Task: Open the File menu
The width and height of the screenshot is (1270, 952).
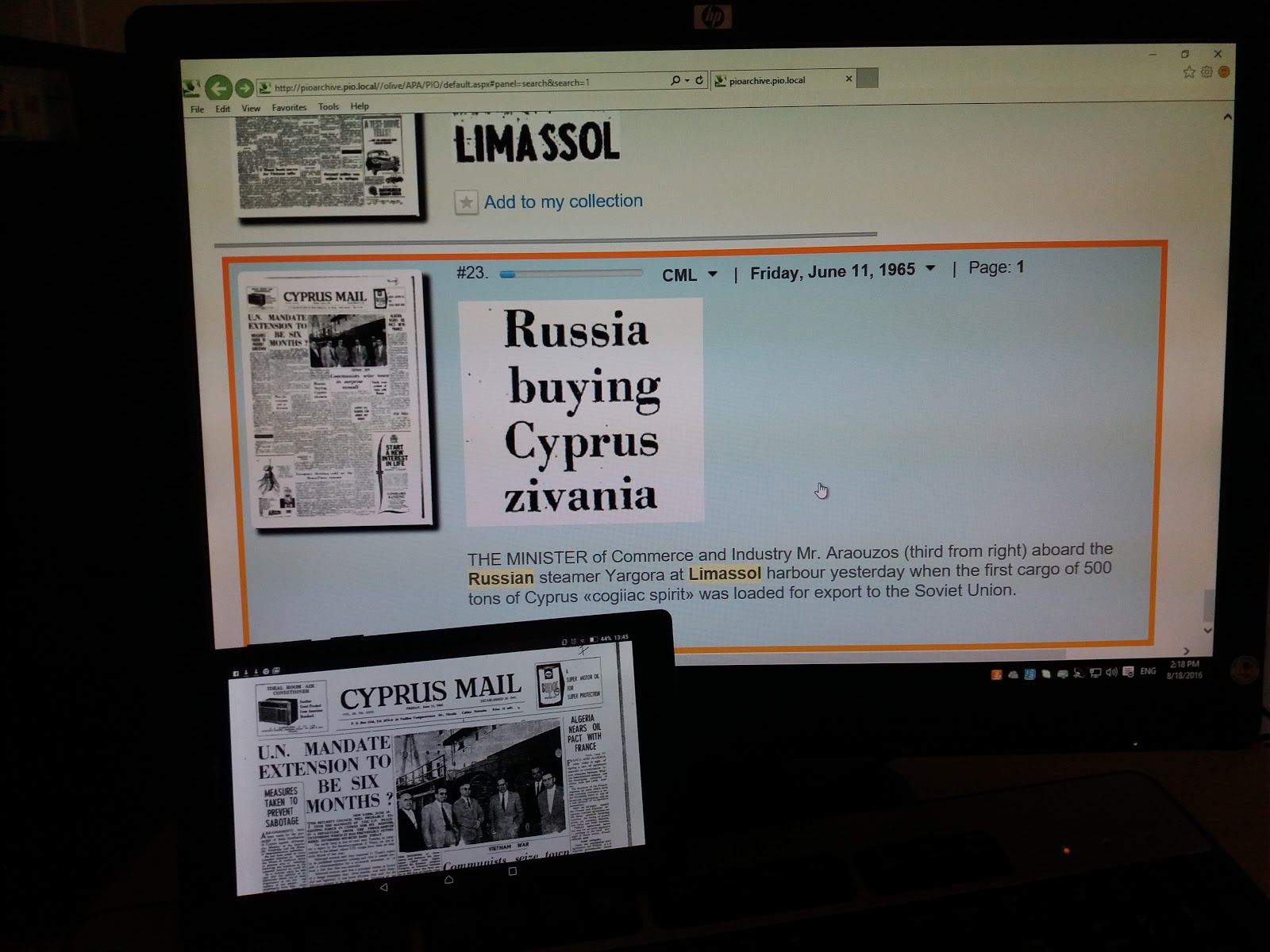Action: pyautogui.click(x=197, y=109)
